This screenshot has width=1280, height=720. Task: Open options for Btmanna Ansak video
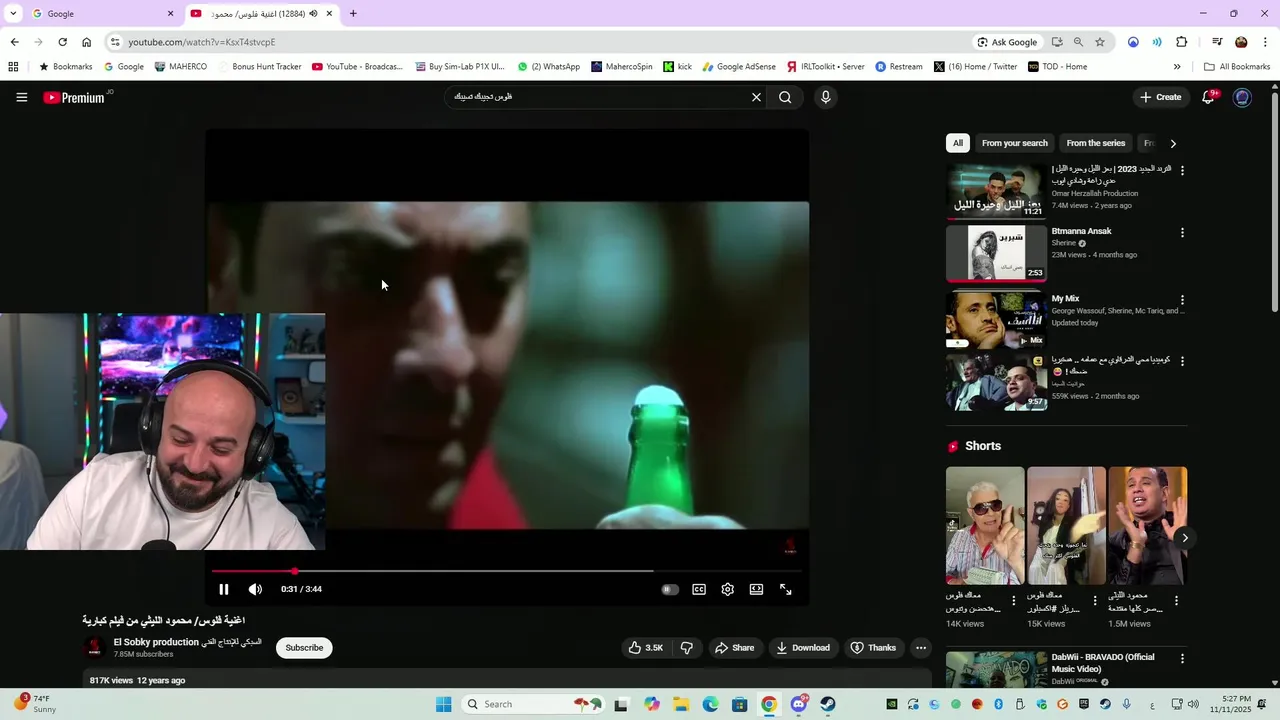pos(1182,232)
